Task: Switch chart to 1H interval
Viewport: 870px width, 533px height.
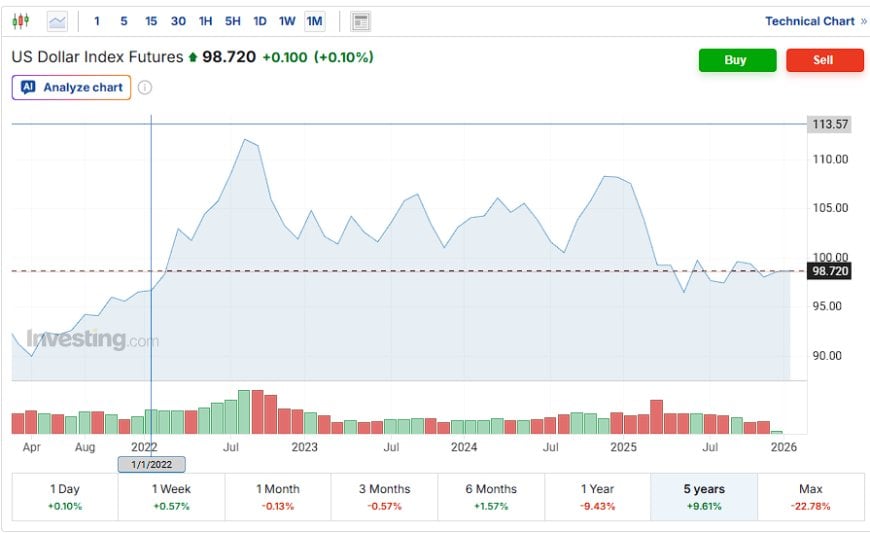Action: (205, 22)
